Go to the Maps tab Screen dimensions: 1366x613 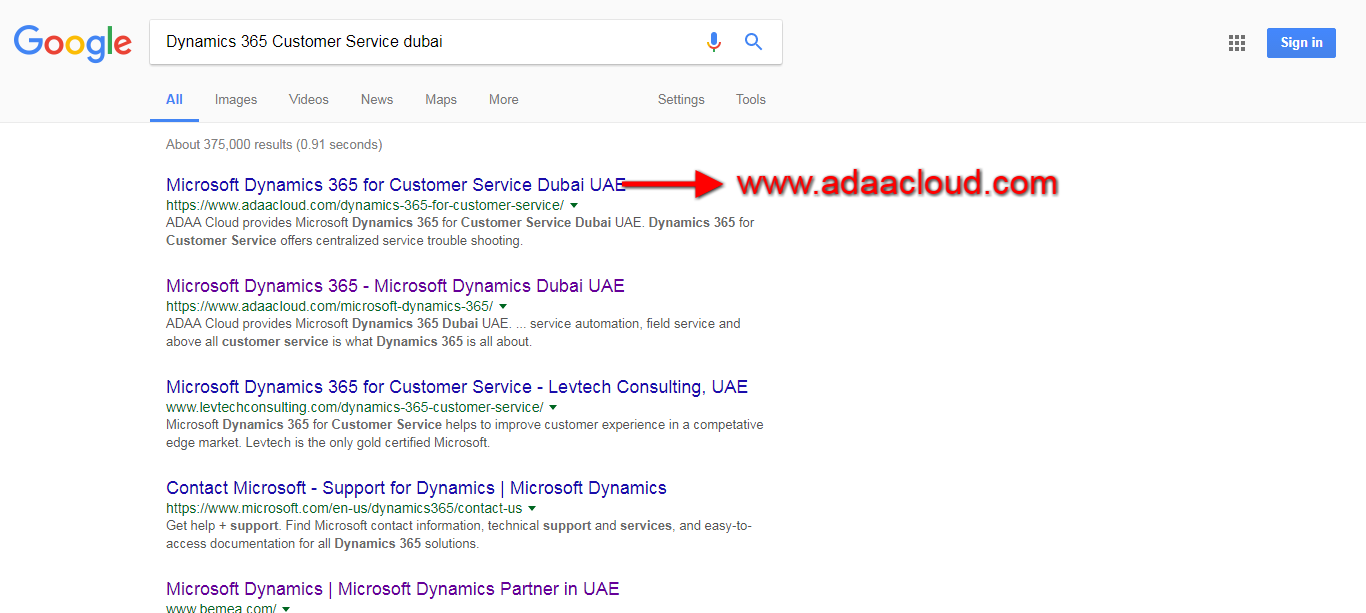(x=440, y=100)
